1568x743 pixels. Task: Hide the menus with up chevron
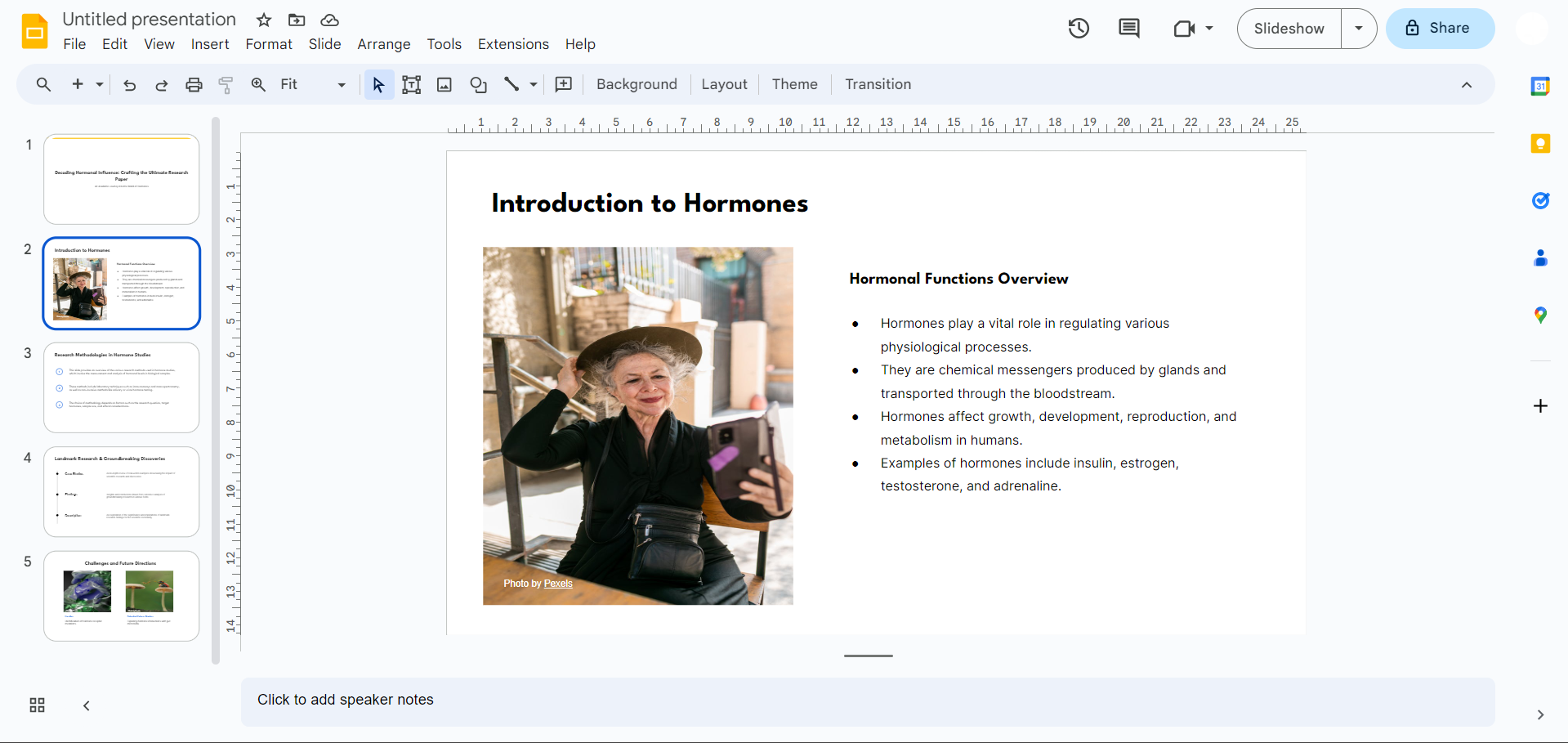point(1467,85)
